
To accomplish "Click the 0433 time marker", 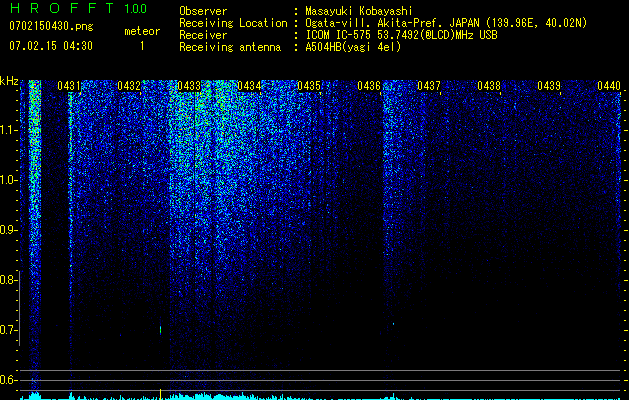I will pyautogui.click(x=189, y=86).
